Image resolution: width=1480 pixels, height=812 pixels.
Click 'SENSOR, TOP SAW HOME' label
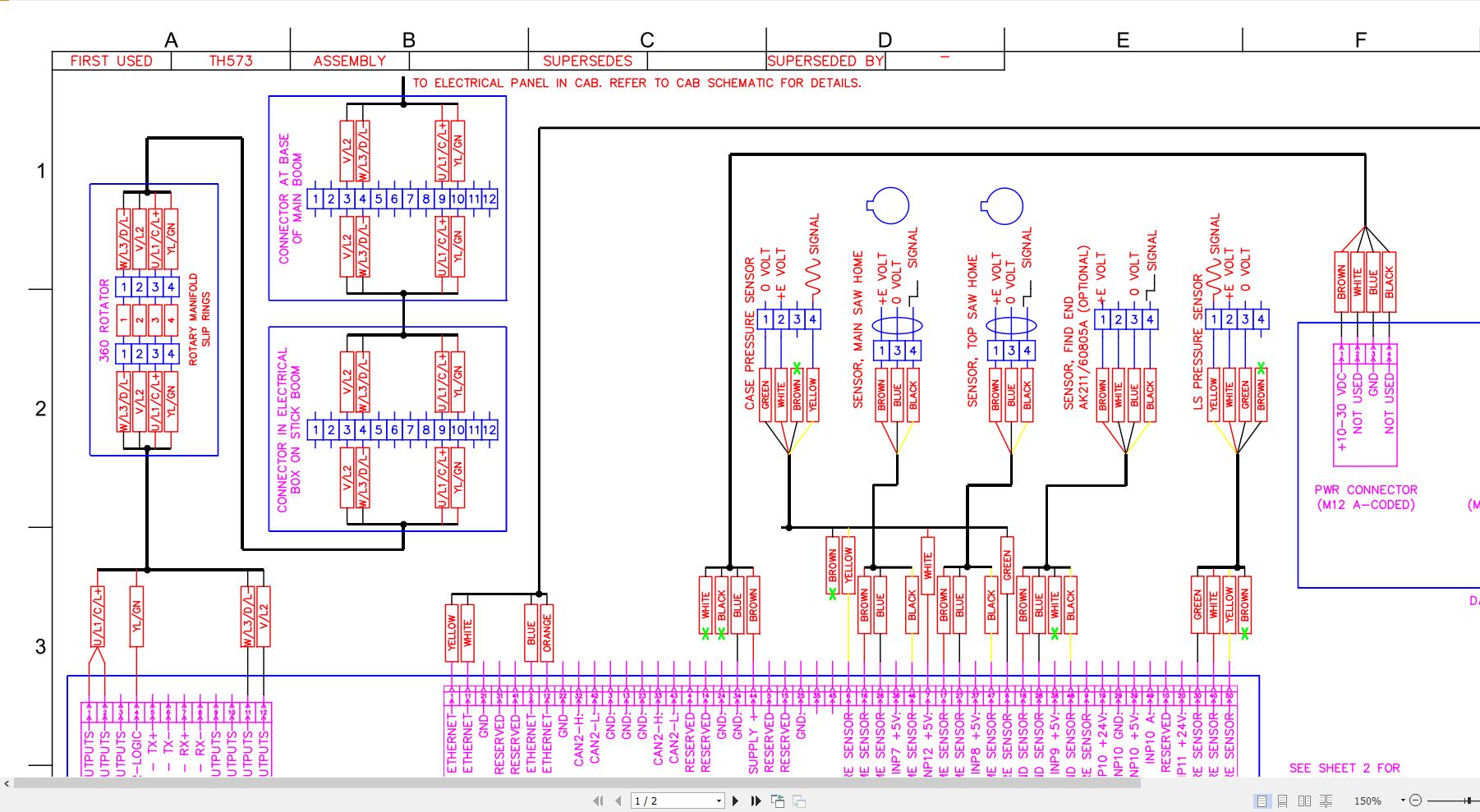tap(972, 332)
